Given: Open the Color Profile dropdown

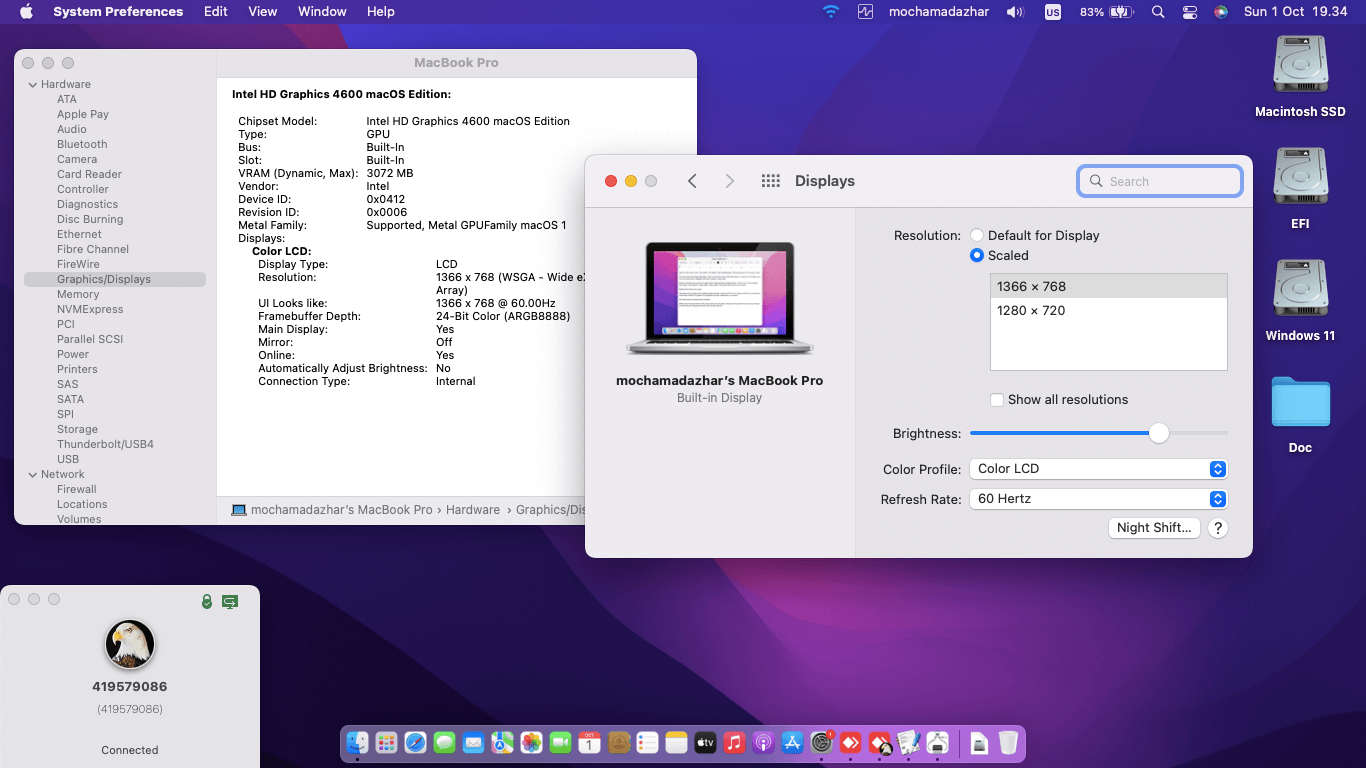Looking at the screenshot, I should [1097, 468].
